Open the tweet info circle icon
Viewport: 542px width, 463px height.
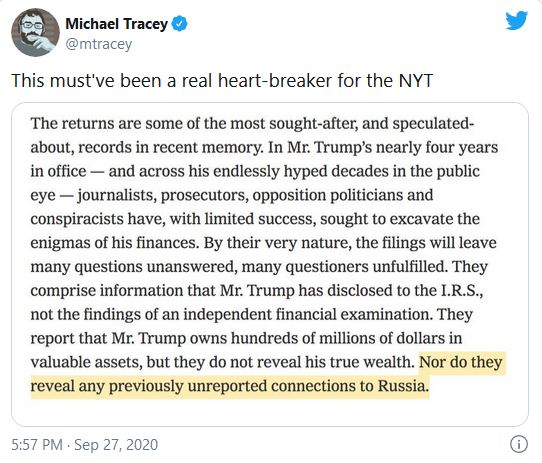(x=519, y=444)
